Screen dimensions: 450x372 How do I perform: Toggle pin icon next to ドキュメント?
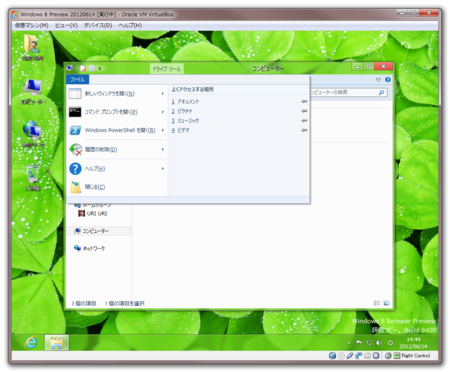(x=304, y=101)
